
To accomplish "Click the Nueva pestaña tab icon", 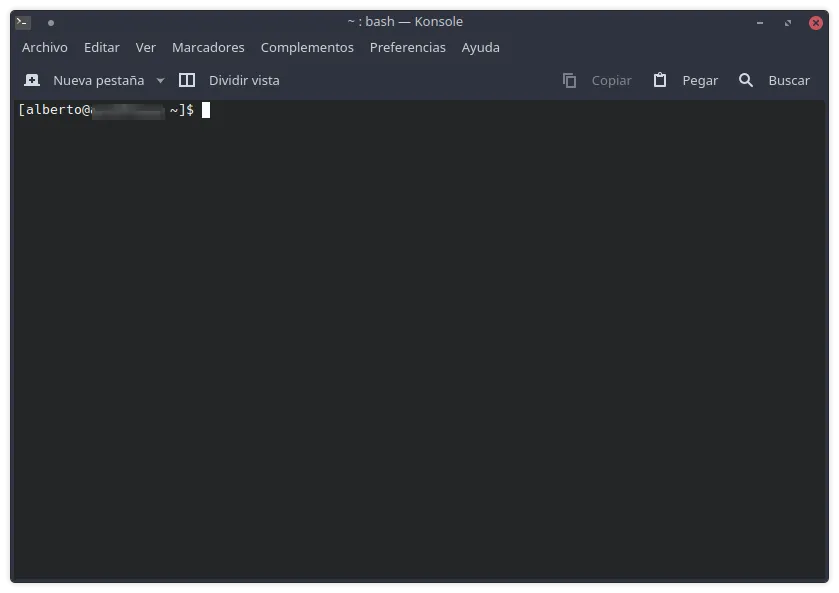I will 31,79.
